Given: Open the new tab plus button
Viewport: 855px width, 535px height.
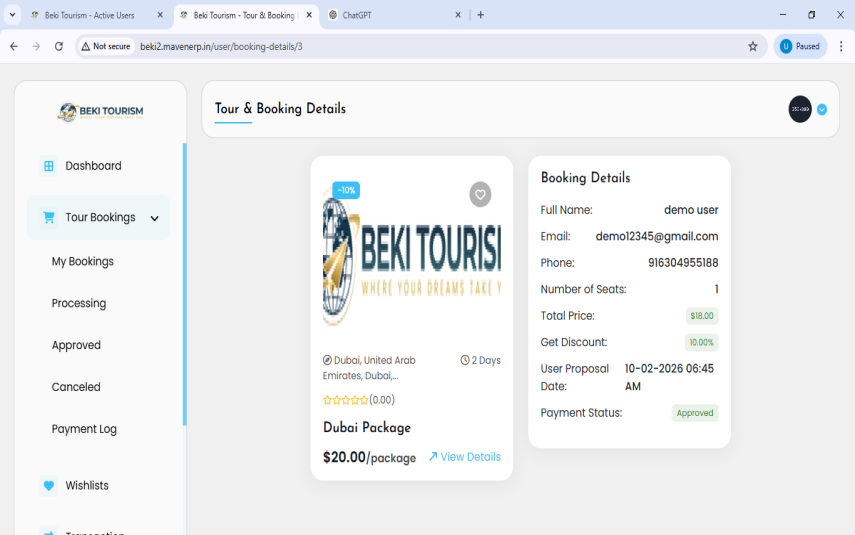Looking at the screenshot, I should (x=481, y=15).
